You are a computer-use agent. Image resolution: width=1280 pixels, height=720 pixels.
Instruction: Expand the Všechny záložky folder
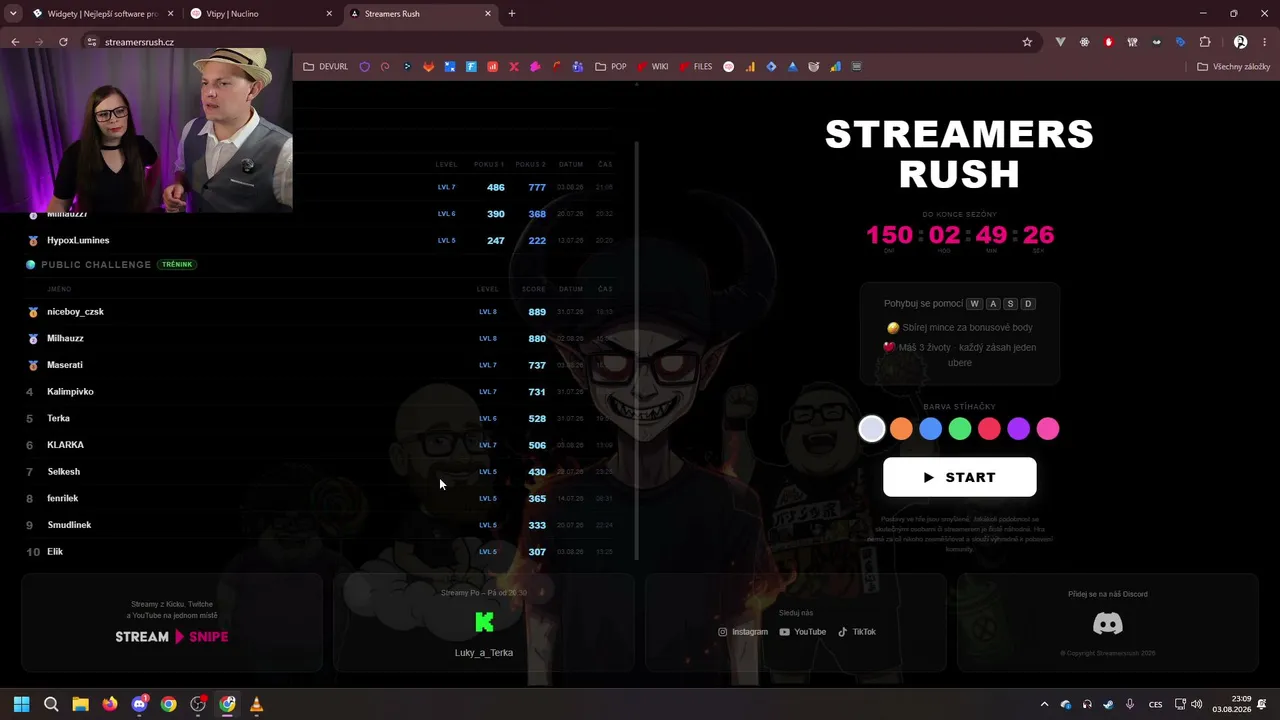click(1234, 67)
